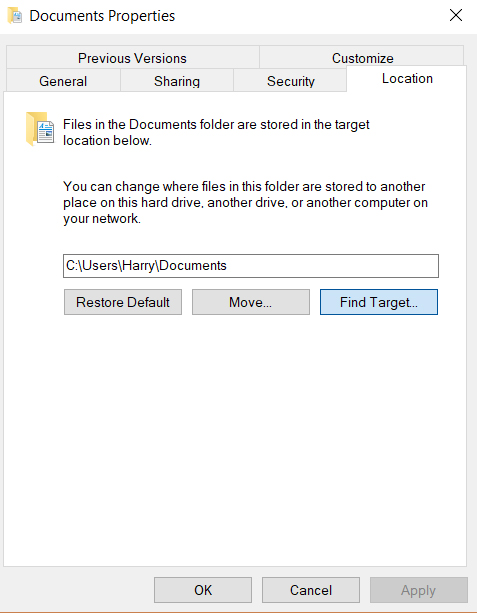Click the 'You can change where files' paragraph
Screen dimensions: 477x613
pos(246,202)
